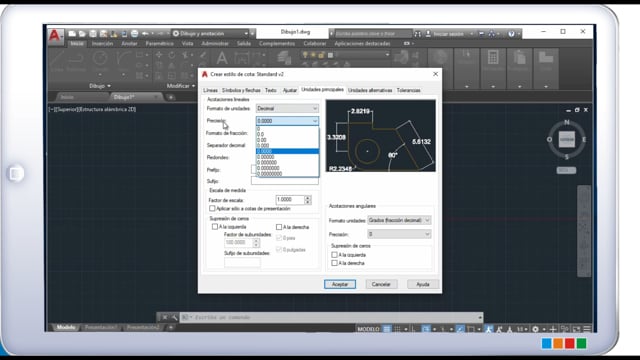640x360 pixels.
Task: Click the add new layout plus tab
Action: [x=171, y=327]
